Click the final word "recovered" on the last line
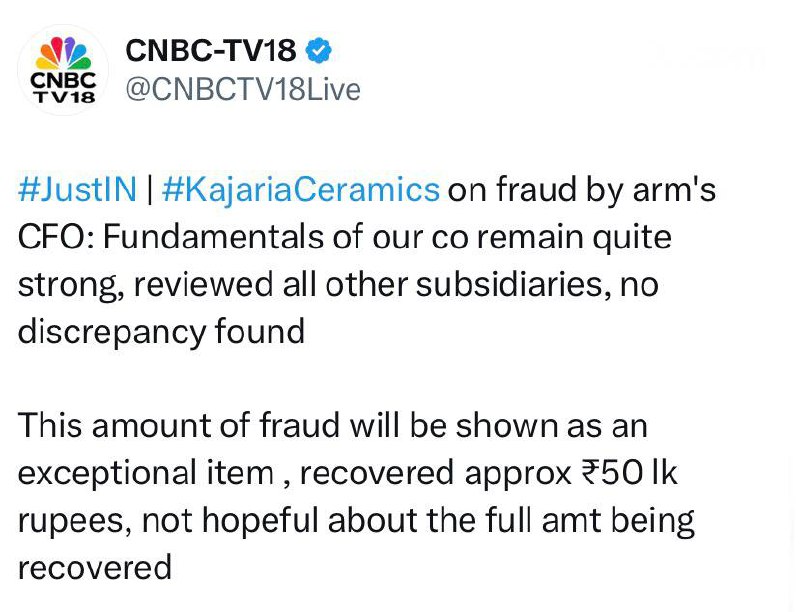This screenshot has height=612, width=800. (95, 568)
